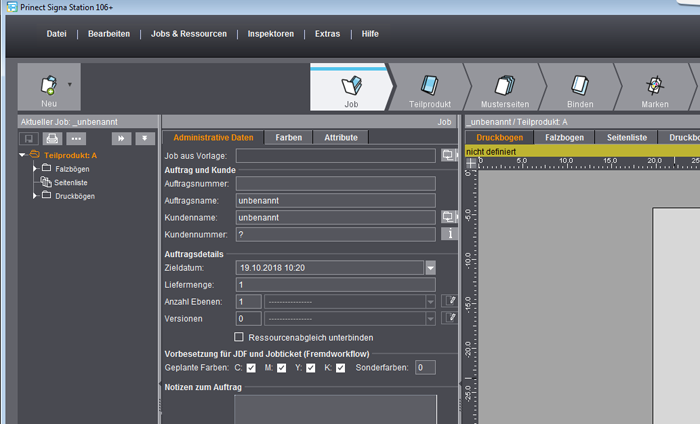Click the collapse-down arrow icon in browser toolbar
700x424 pixels.
tap(145, 139)
